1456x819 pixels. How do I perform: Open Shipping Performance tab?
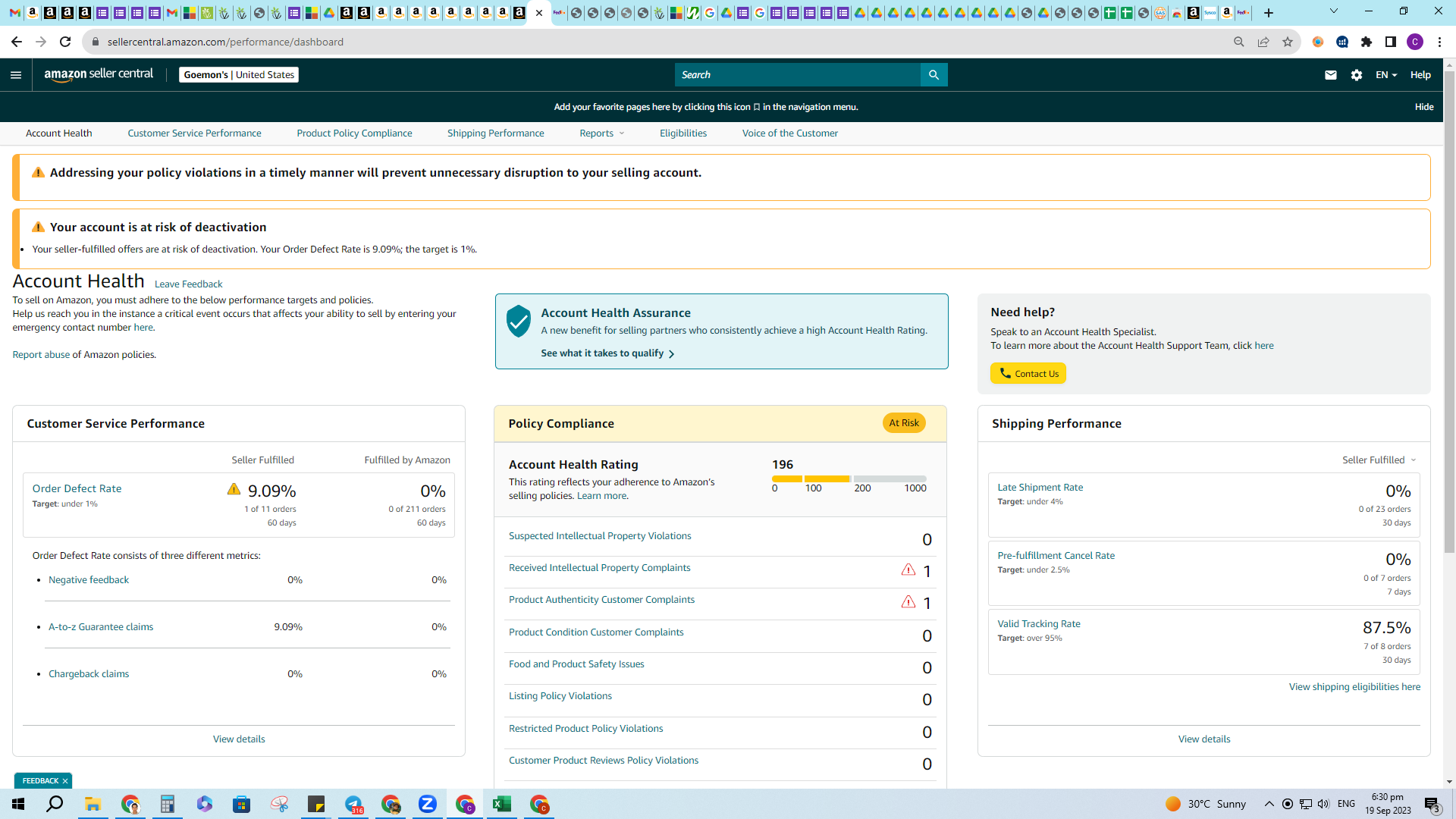coord(495,133)
